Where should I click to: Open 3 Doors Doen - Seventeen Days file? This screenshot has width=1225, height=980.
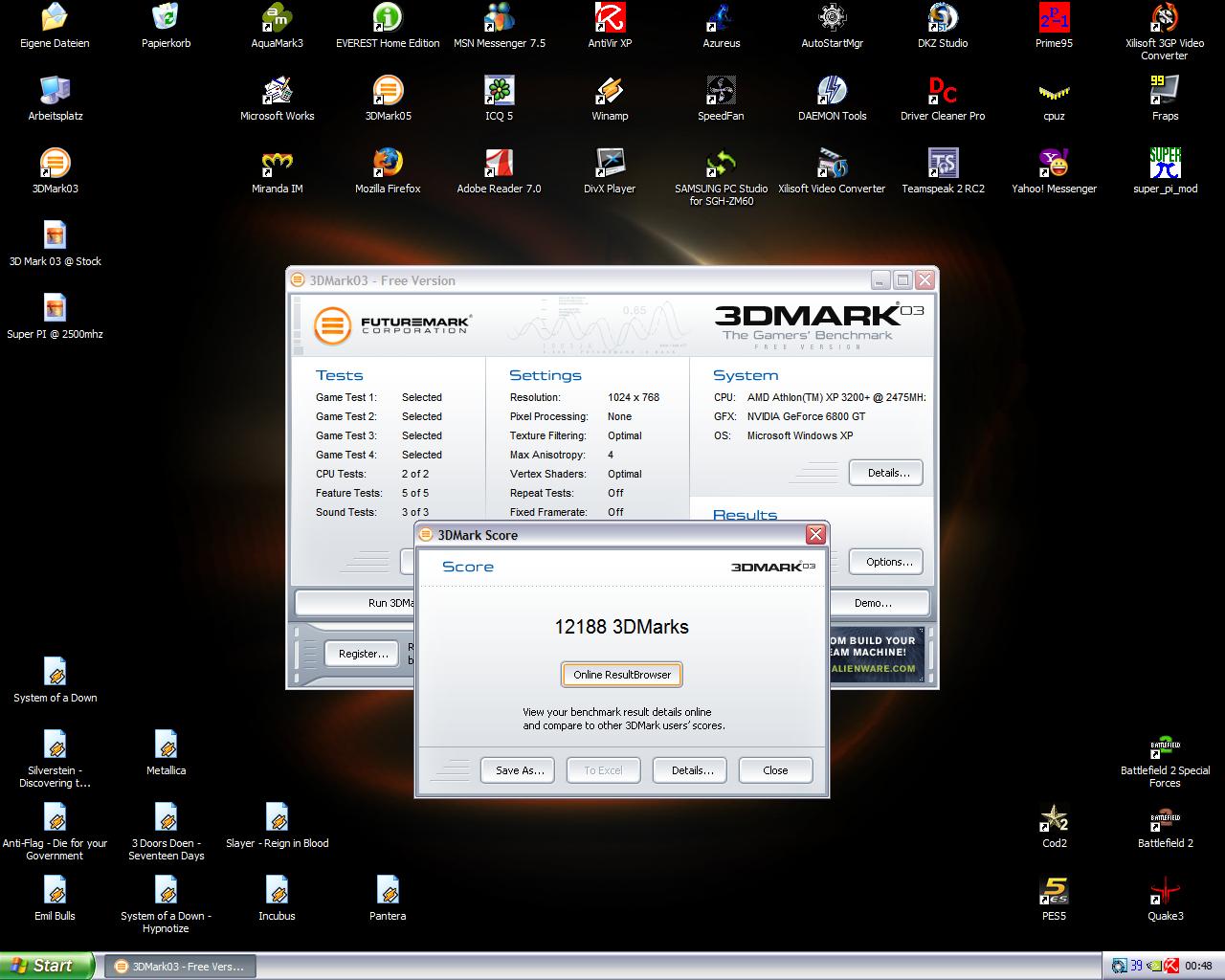[166, 832]
